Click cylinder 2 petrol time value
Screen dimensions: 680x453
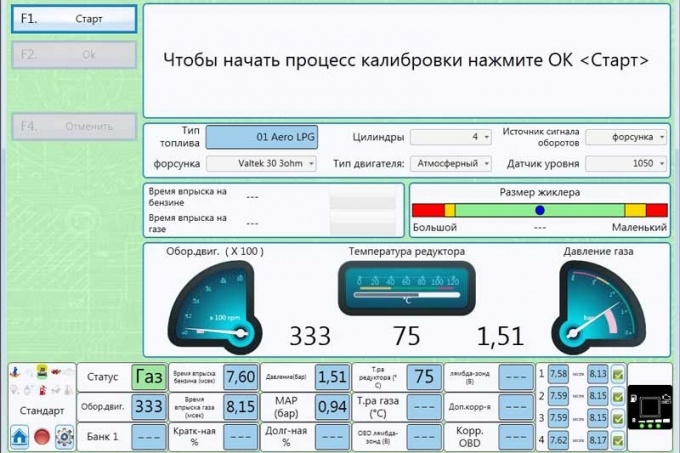point(558,396)
